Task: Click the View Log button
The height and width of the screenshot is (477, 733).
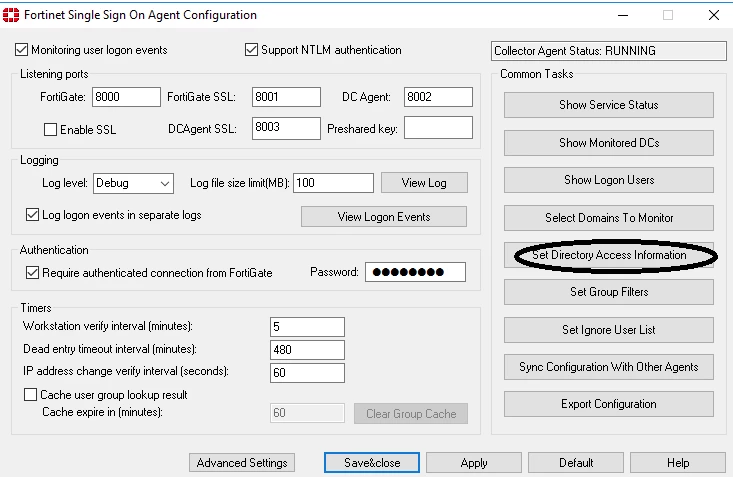Action: tap(424, 183)
